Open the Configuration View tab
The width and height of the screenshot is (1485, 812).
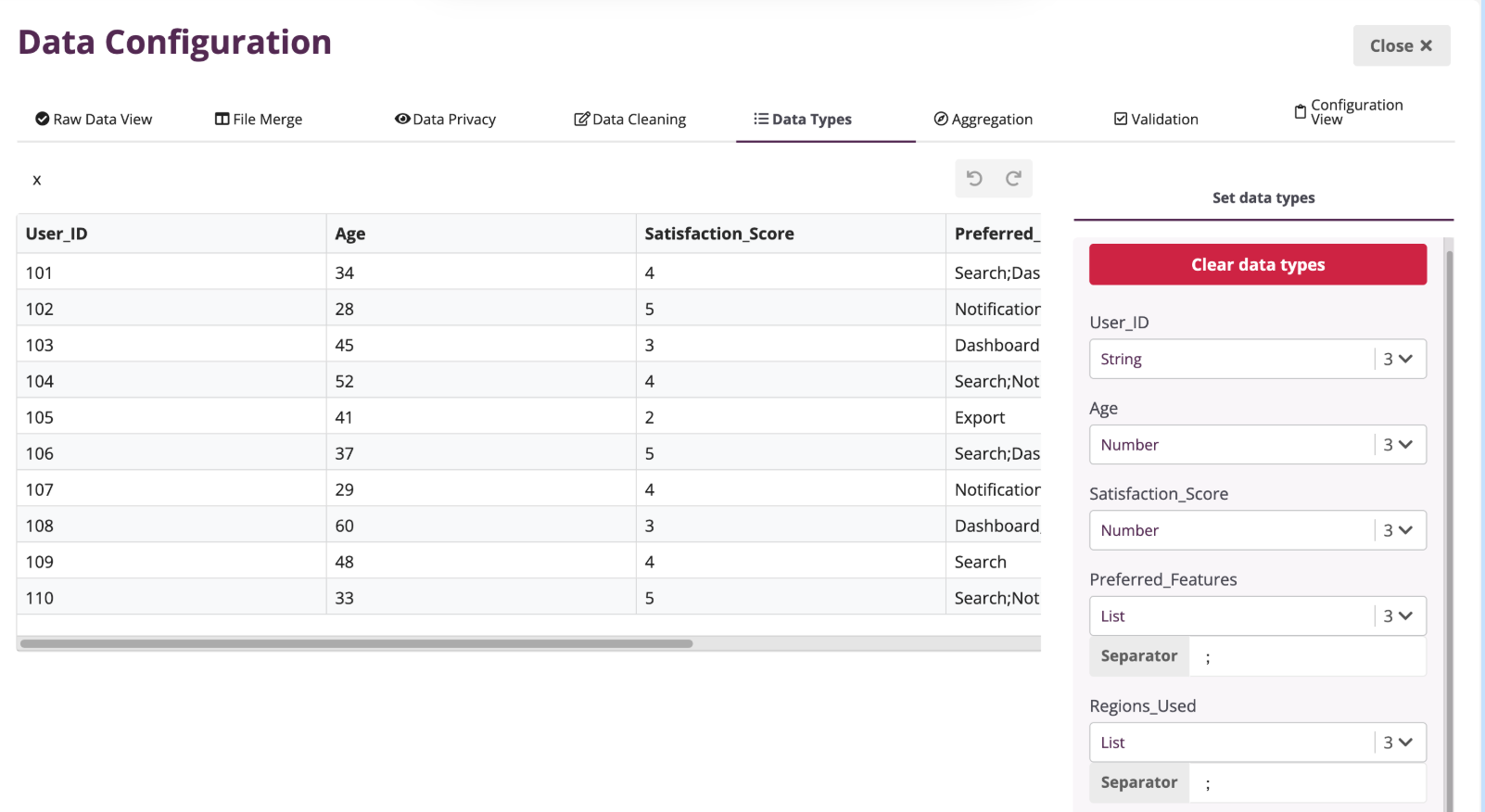coord(1349,112)
